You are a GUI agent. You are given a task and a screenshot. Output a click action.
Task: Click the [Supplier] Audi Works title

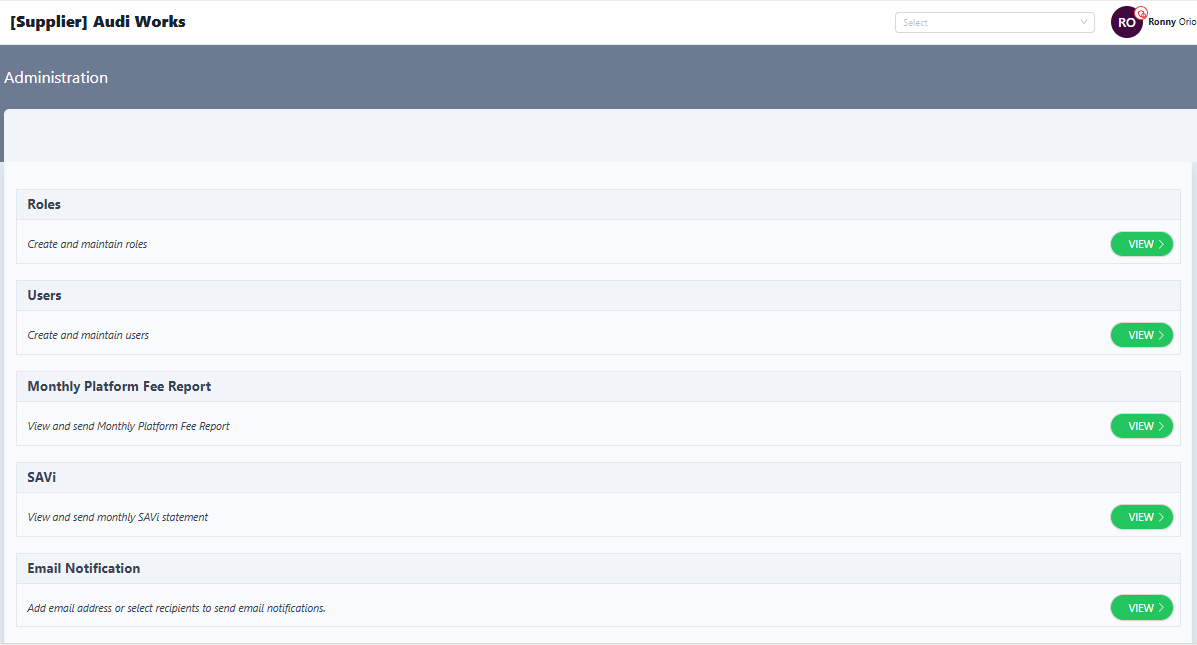(97, 20)
